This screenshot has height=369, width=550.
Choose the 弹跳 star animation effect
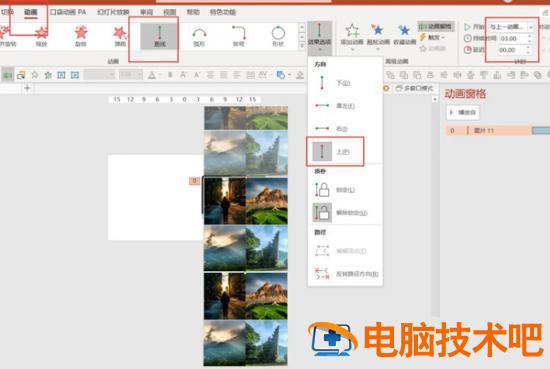120,36
